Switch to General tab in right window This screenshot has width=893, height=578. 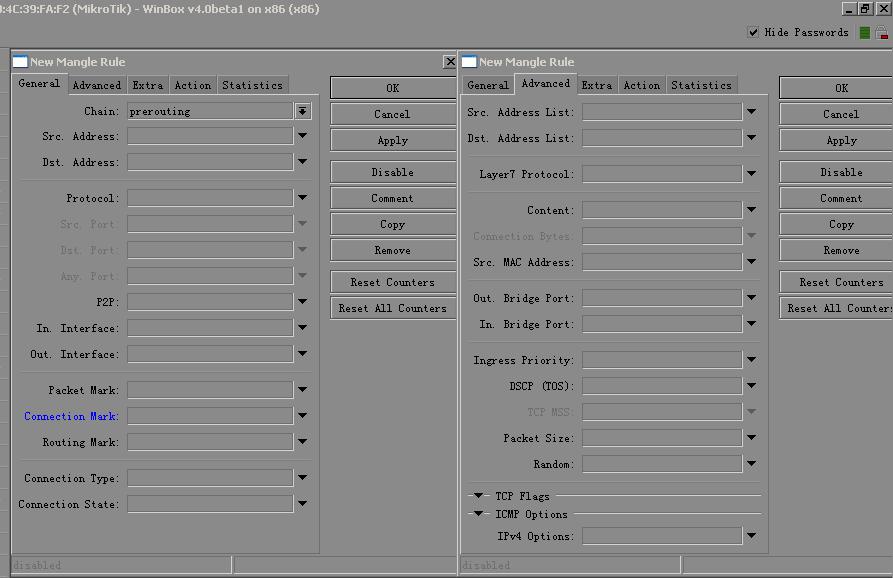pos(488,85)
